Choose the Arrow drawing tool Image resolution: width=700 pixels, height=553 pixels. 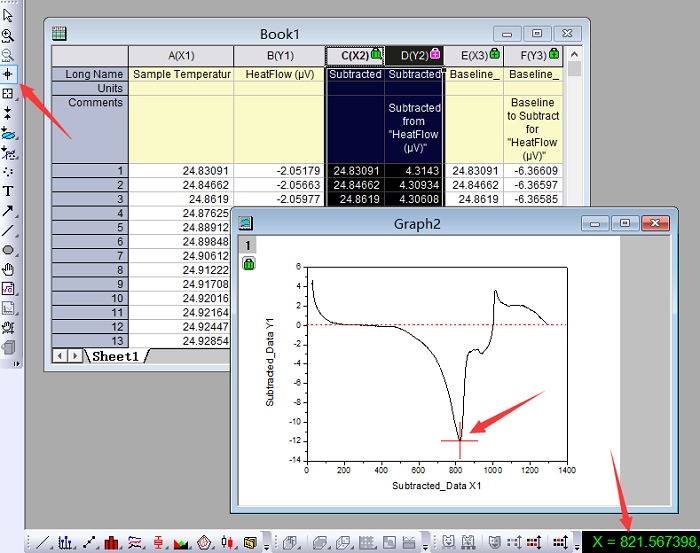pos(8,211)
